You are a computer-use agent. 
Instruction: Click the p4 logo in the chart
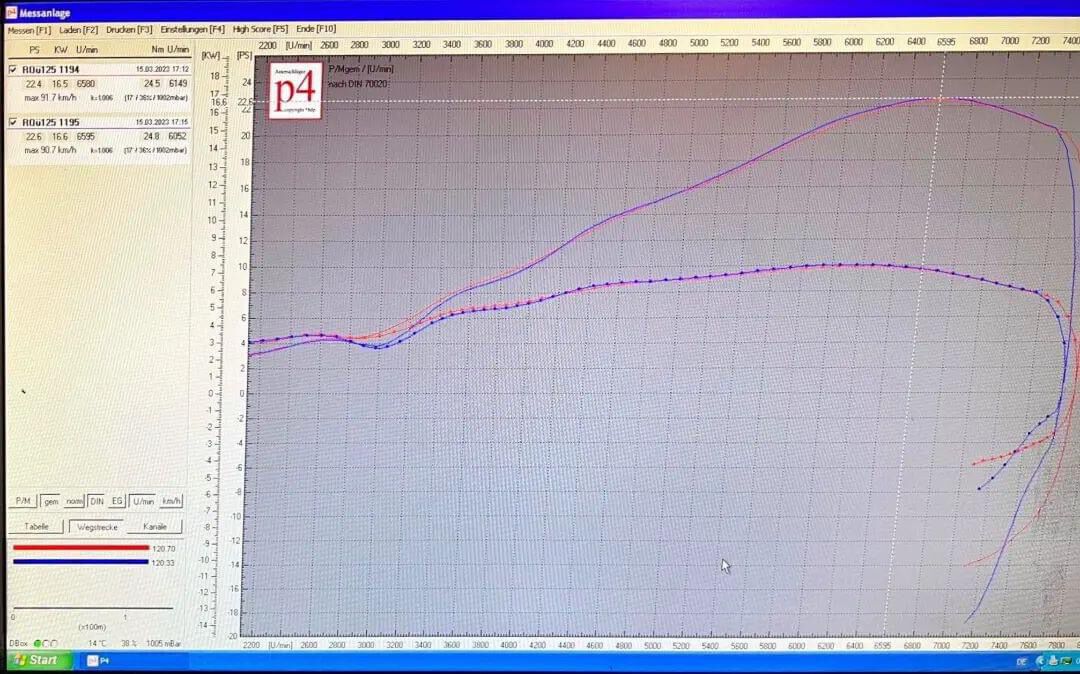click(x=296, y=90)
